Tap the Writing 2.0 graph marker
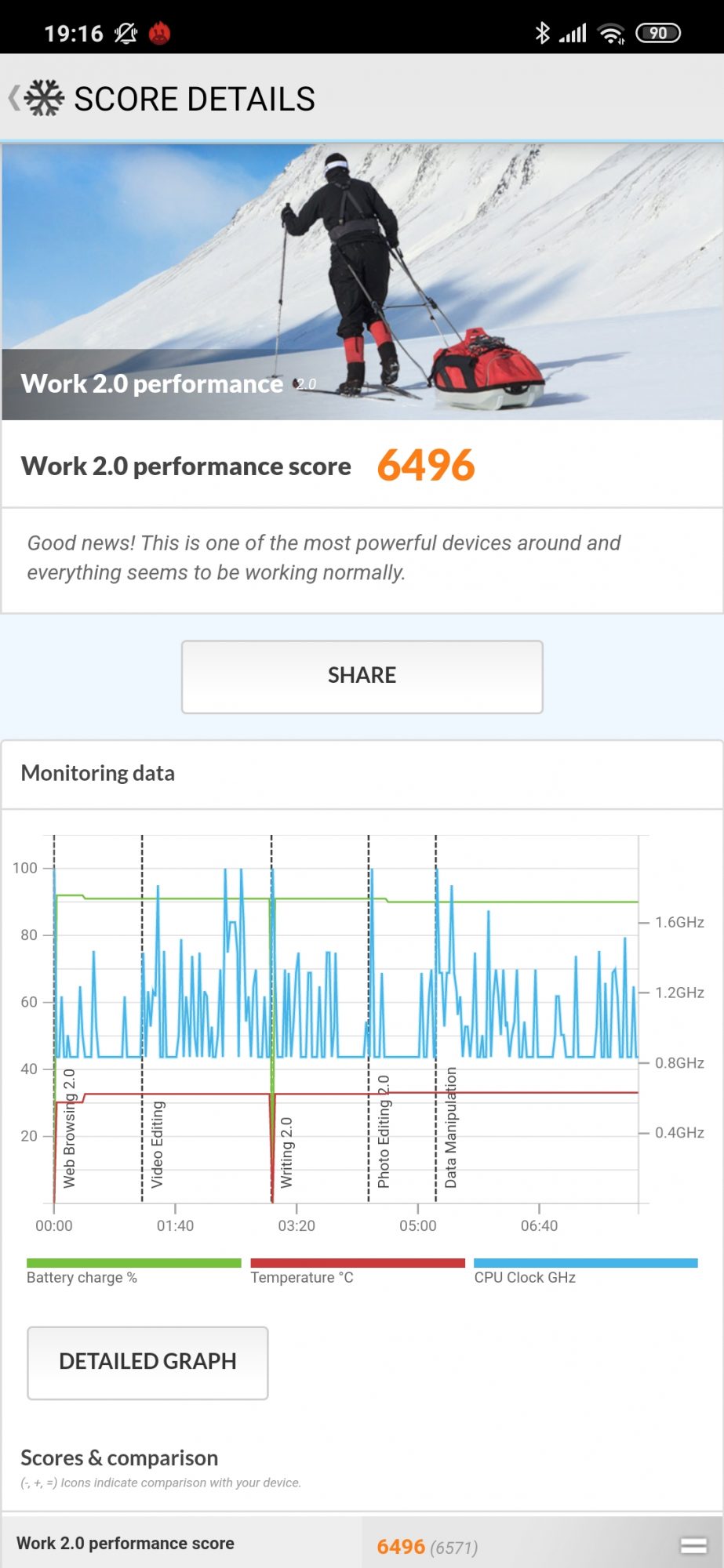 [286, 1152]
